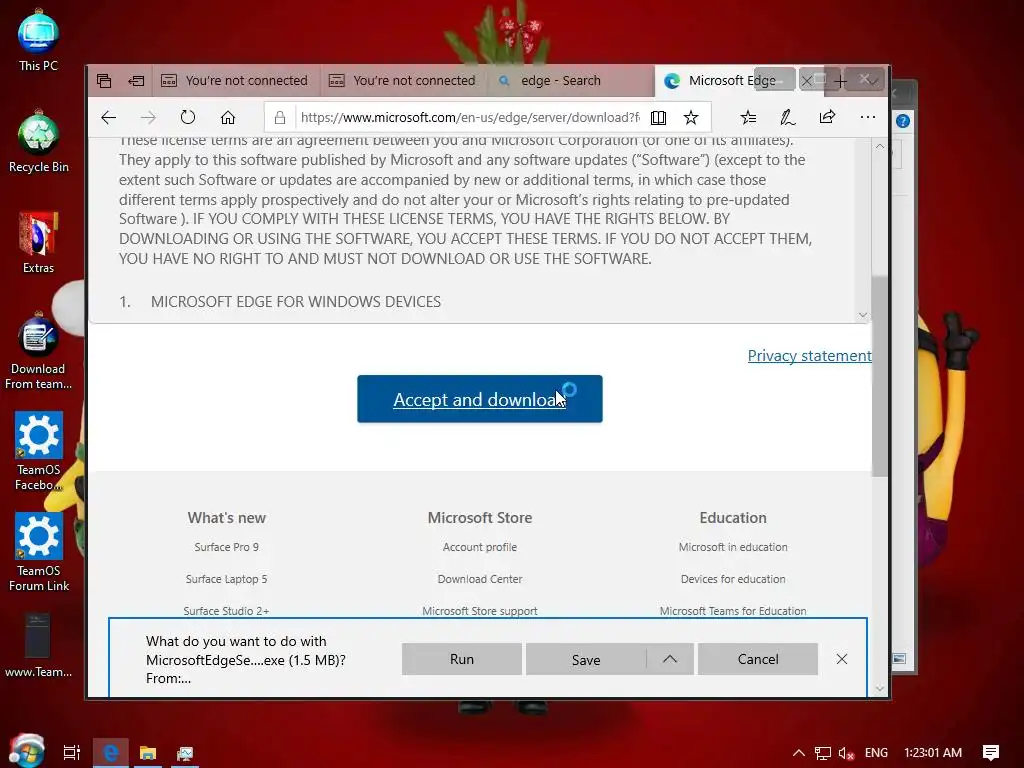Image resolution: width=1024 pixels, height=768 pixels.
Task: Click the forward navigation arrow
Action: point(148,118)
